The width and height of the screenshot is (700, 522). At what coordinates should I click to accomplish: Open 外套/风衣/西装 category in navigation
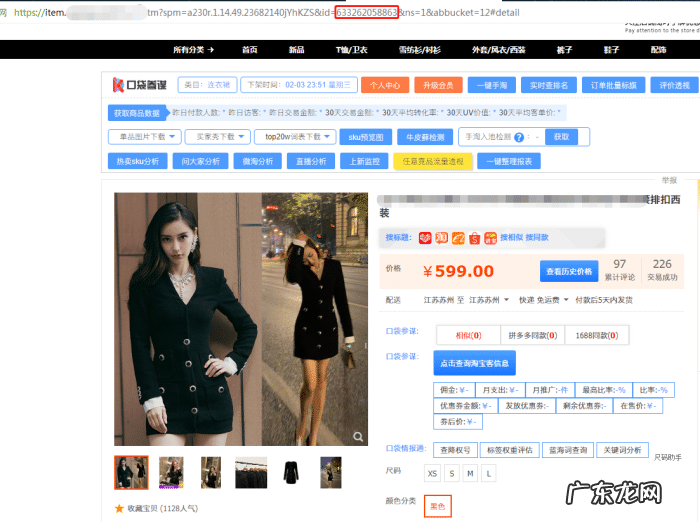pos(499,50)
